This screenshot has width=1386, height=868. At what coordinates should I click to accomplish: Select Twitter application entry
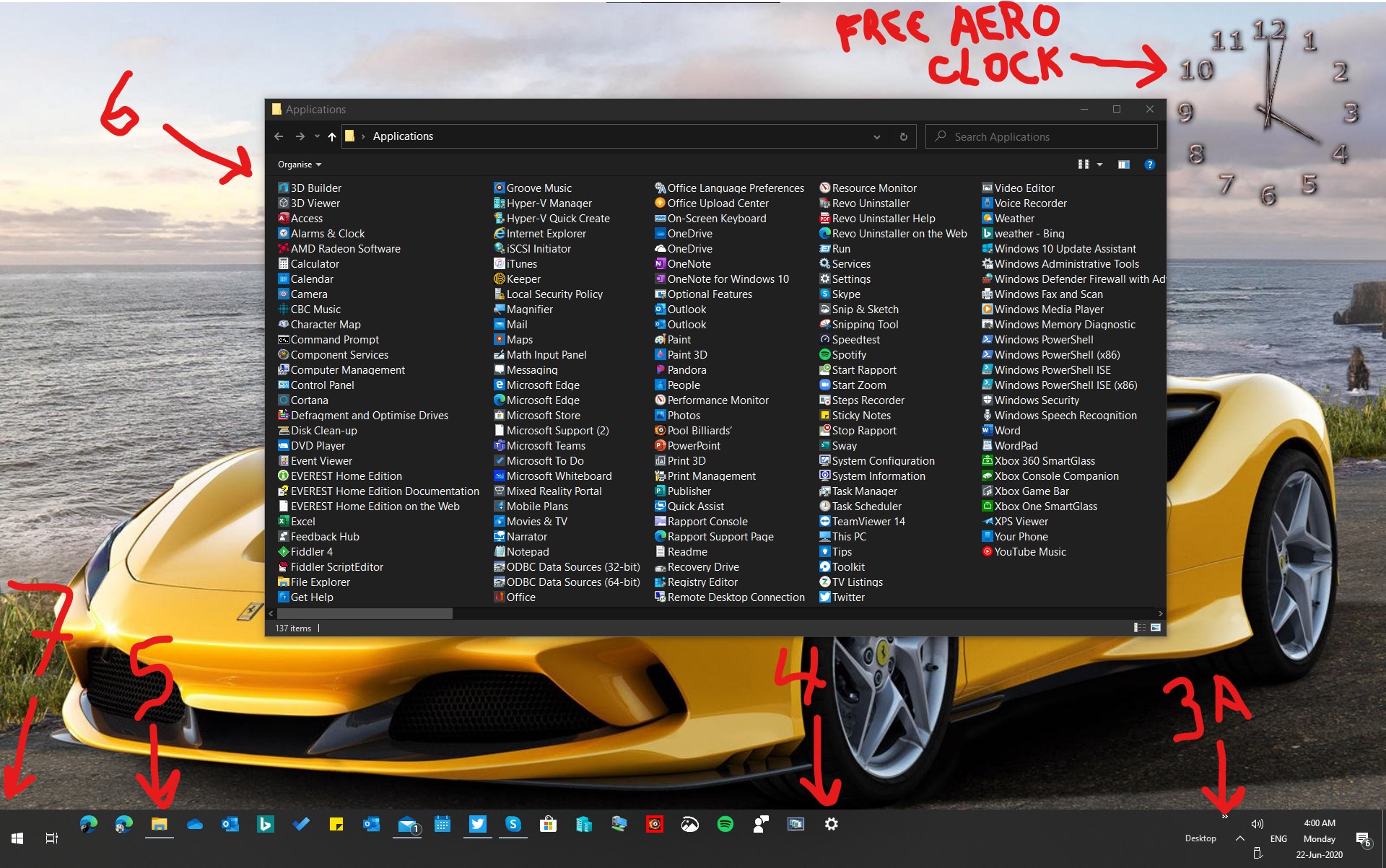[842, 597]
